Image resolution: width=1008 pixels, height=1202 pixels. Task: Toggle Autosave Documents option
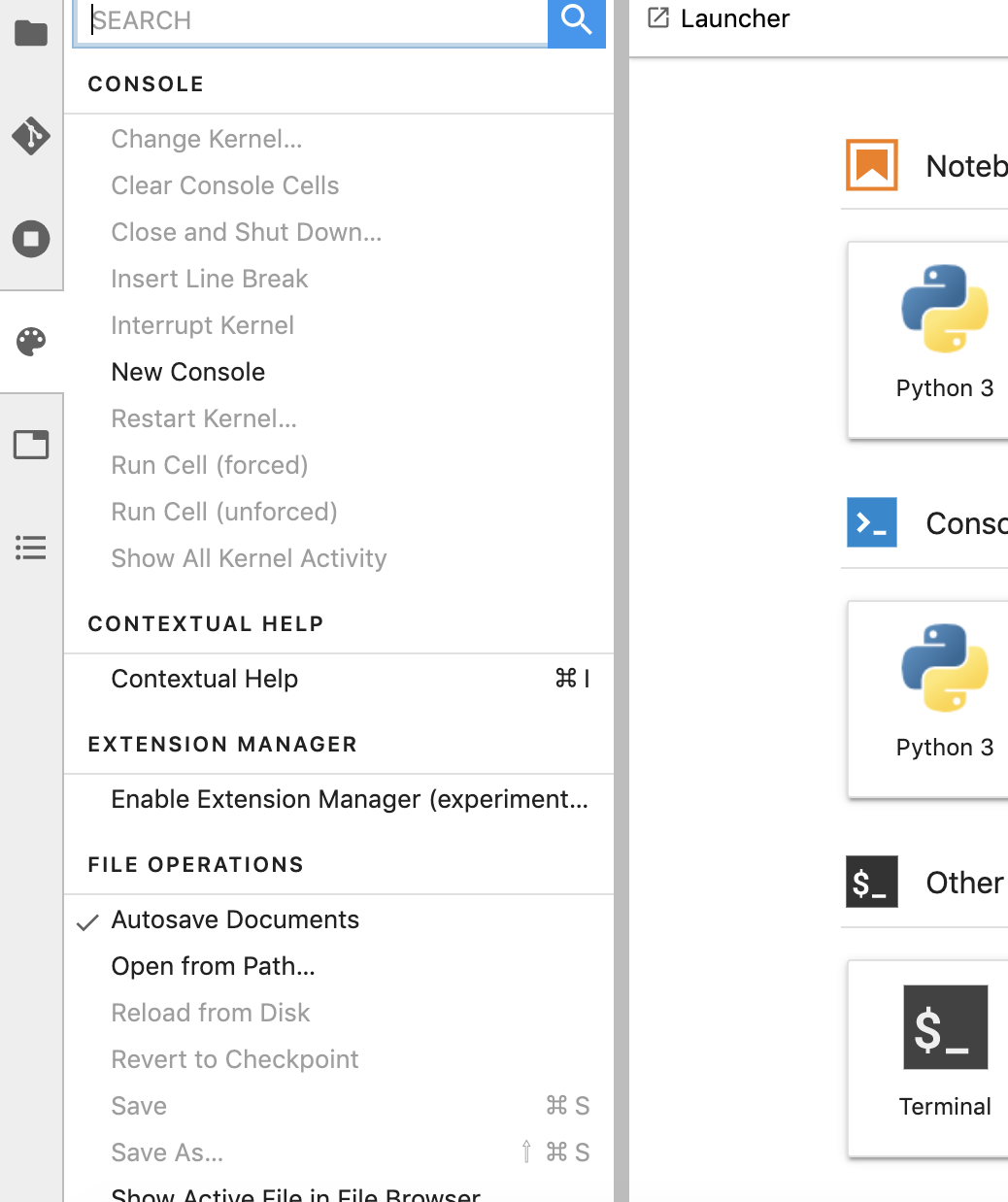pos(235,919)
